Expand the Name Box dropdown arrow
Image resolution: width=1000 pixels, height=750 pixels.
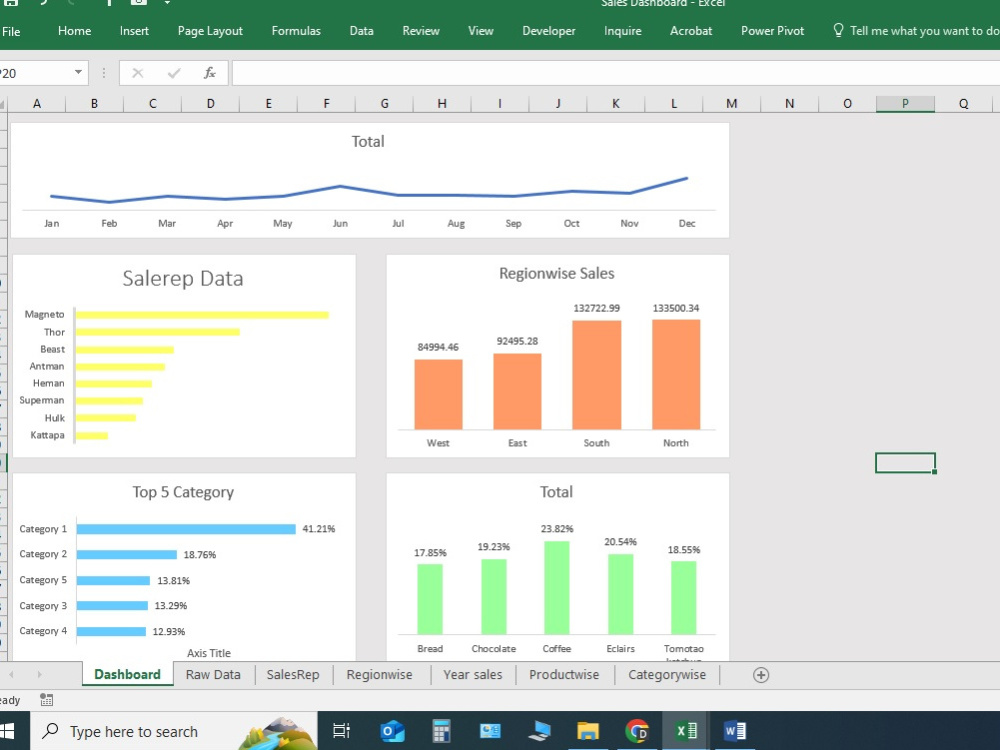click(78, 72)
